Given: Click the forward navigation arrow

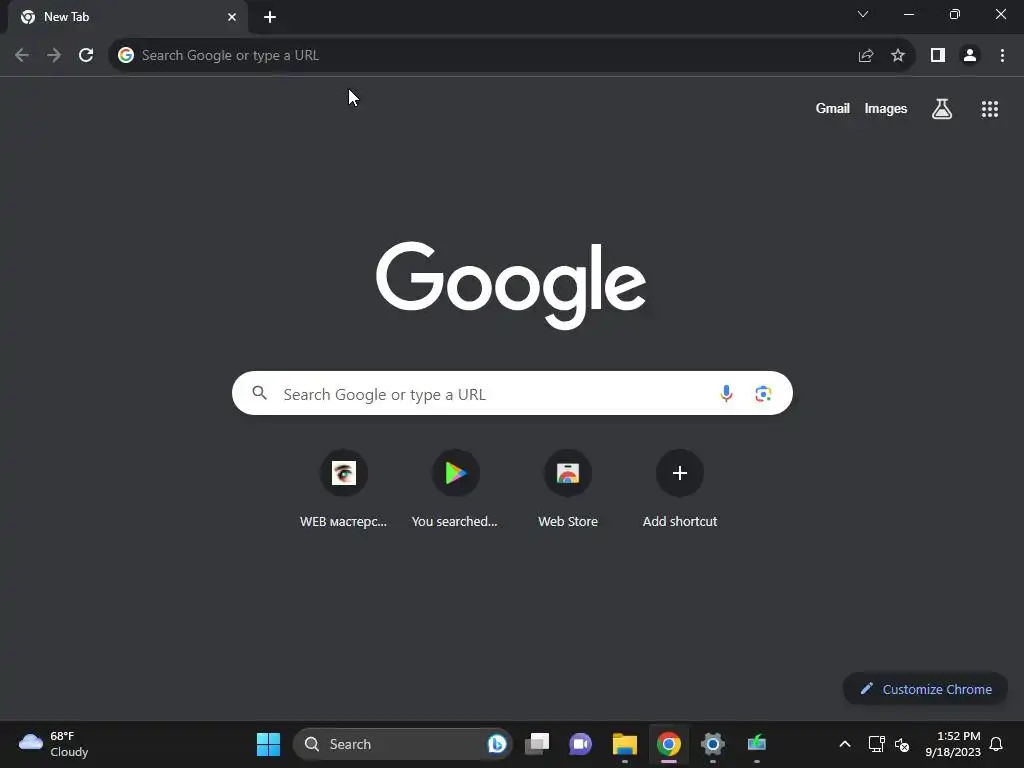Looking at the screenshot, I should 54,56.
